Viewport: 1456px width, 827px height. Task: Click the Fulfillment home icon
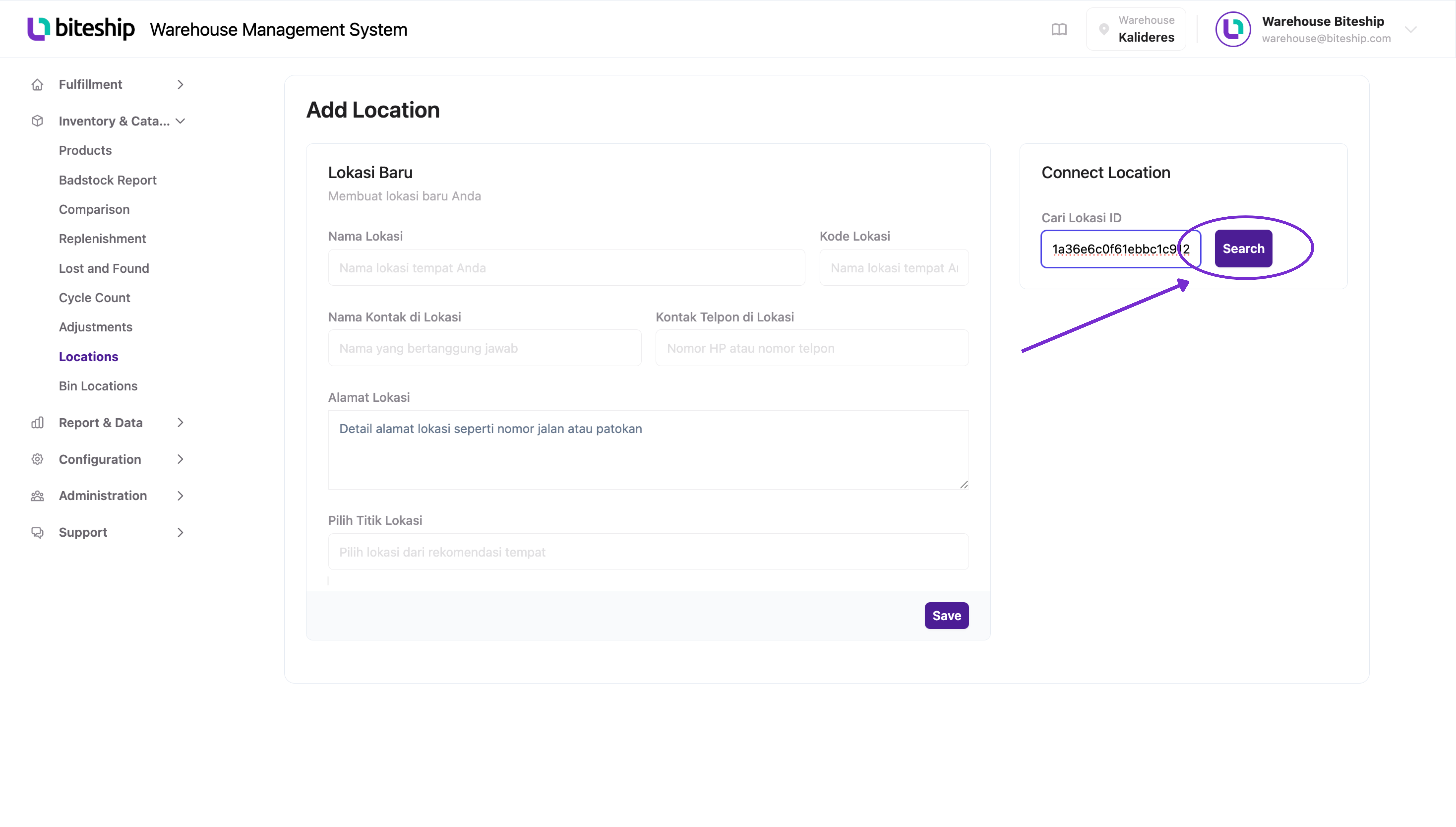click(x=38, y=85)
